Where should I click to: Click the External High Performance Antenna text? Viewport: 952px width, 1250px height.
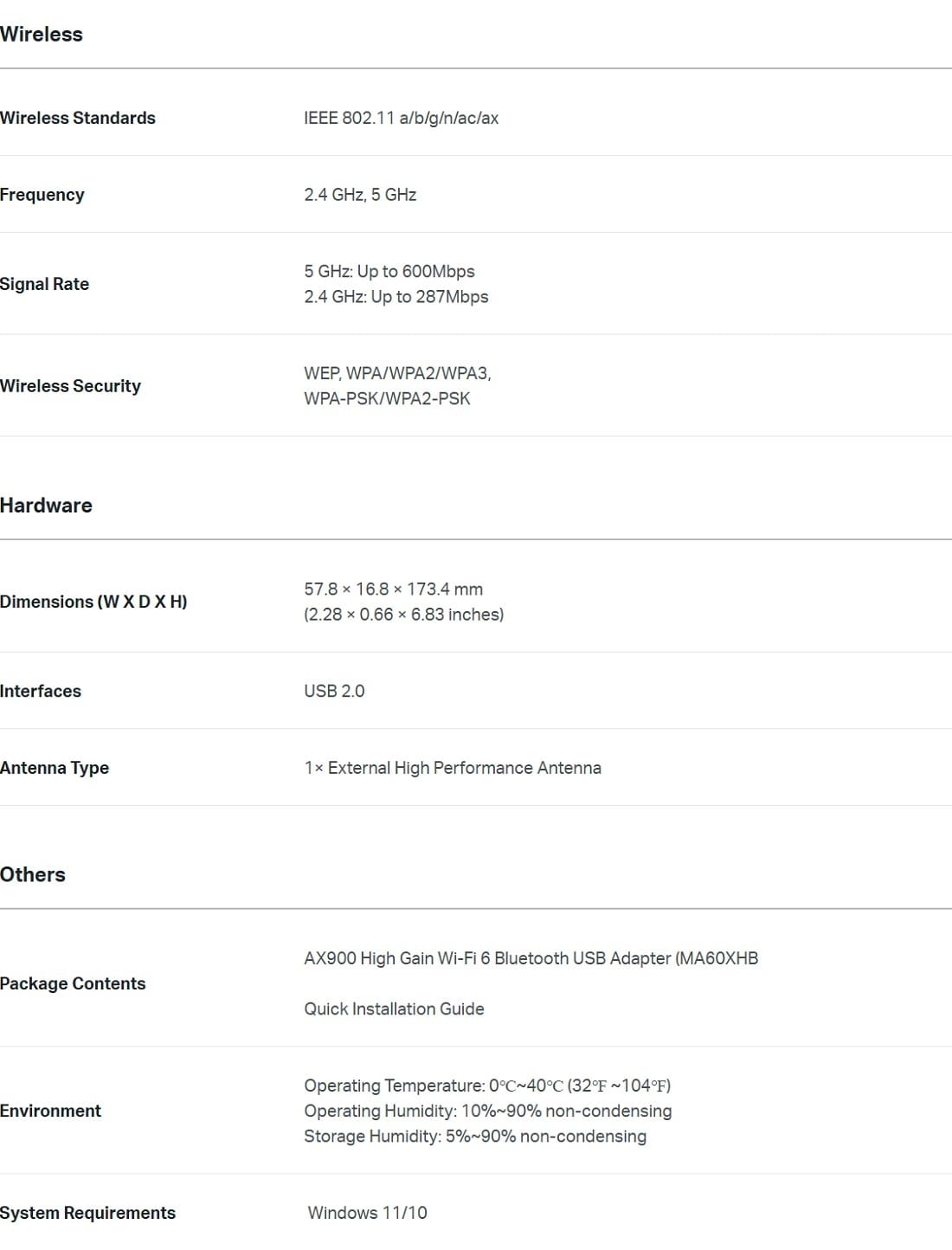[x=465, y=768]
